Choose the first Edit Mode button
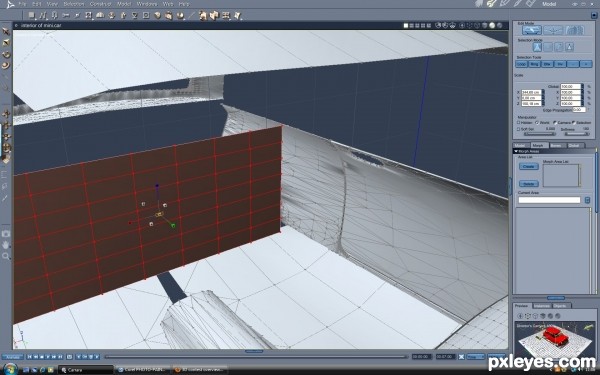The image size is (600, 375). pos(532,30)
